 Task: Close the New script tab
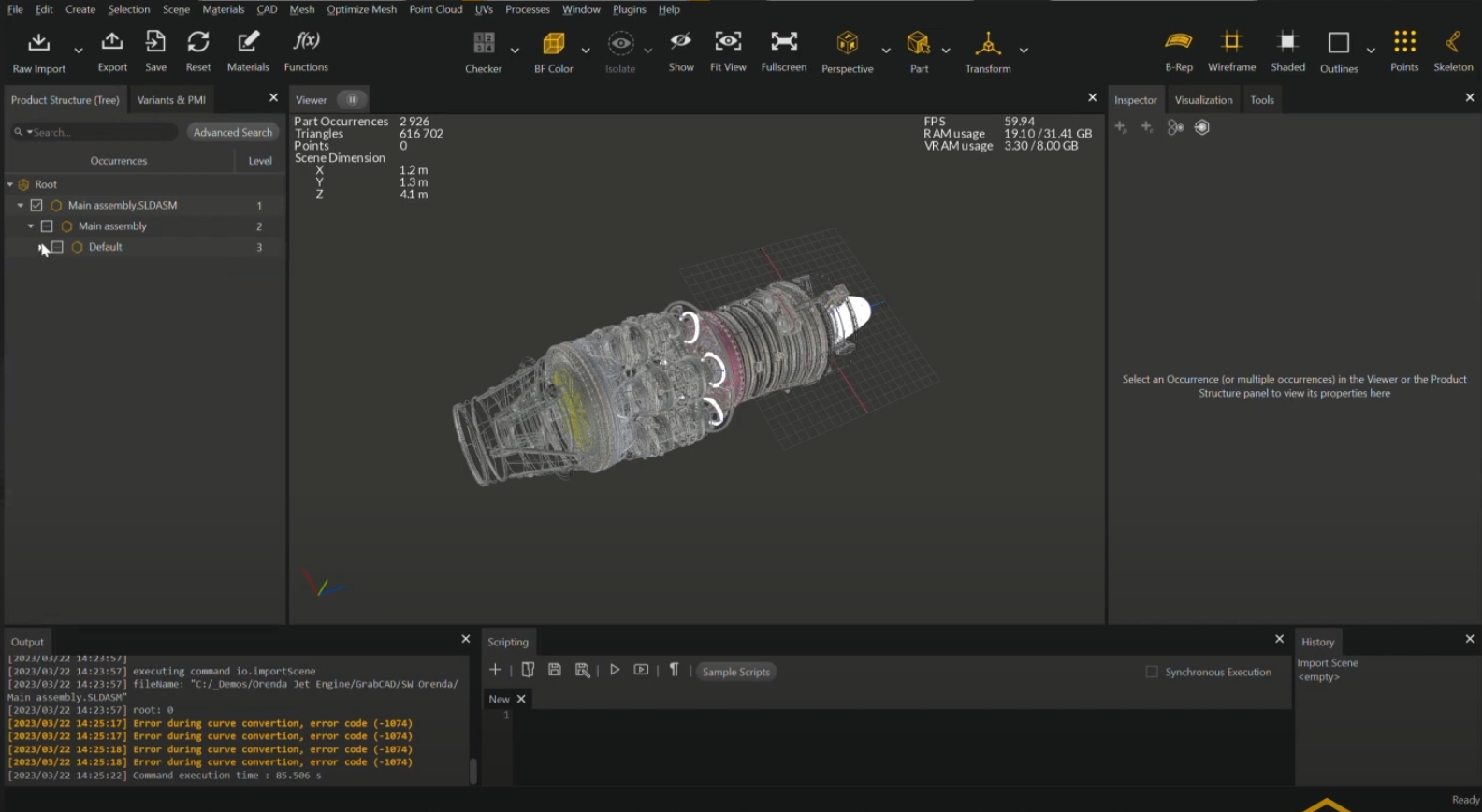click(521, 699)
